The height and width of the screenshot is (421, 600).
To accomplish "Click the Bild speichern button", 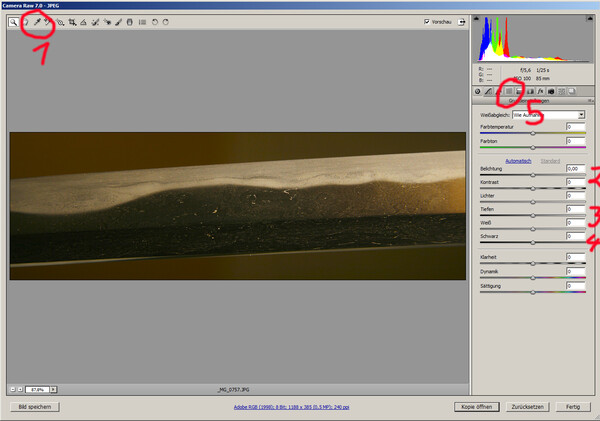I will [x=35, y=407].
